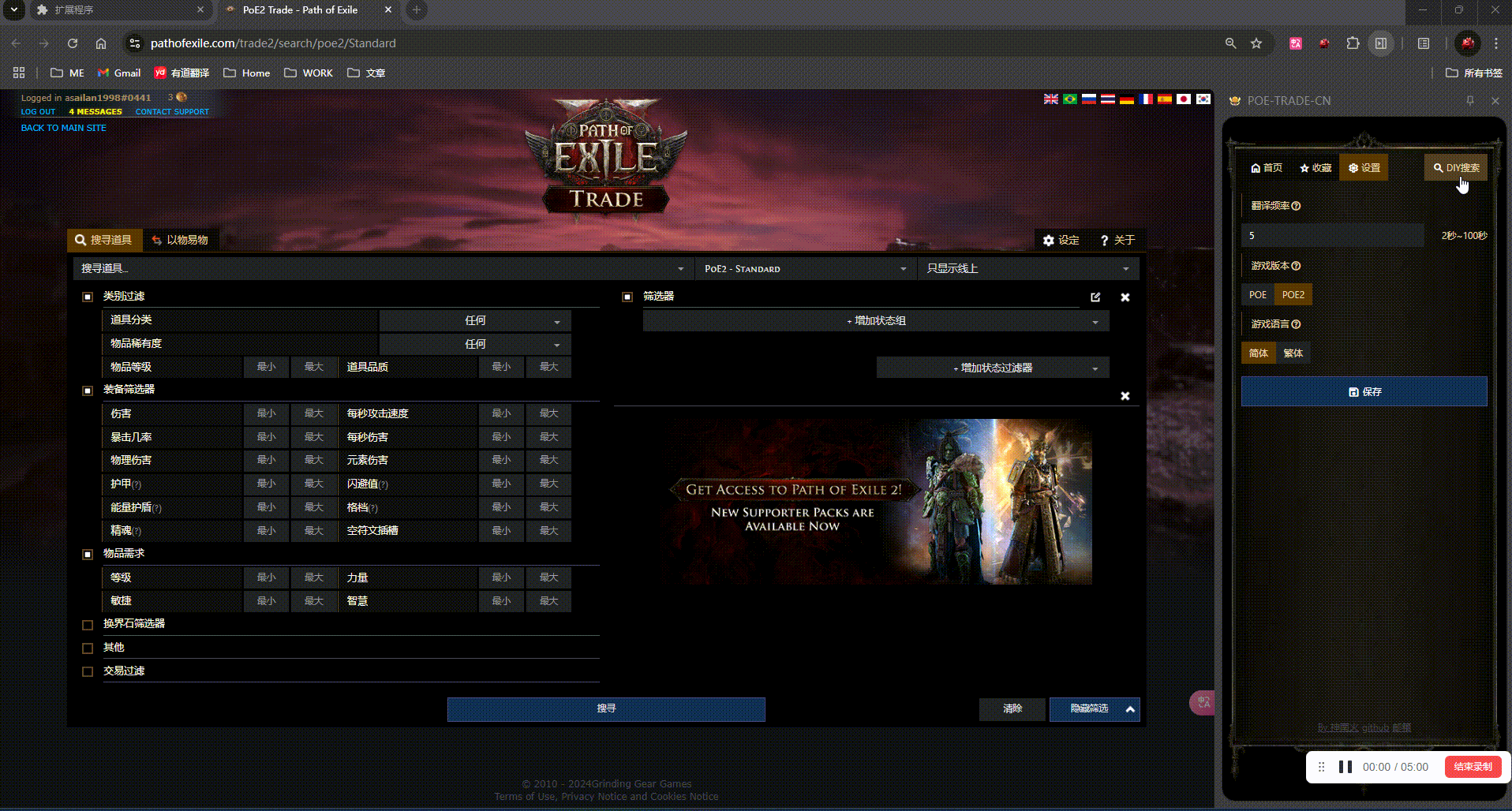
Task: Open DIY搜索 in extension panel
Action: click(1456, 168)
